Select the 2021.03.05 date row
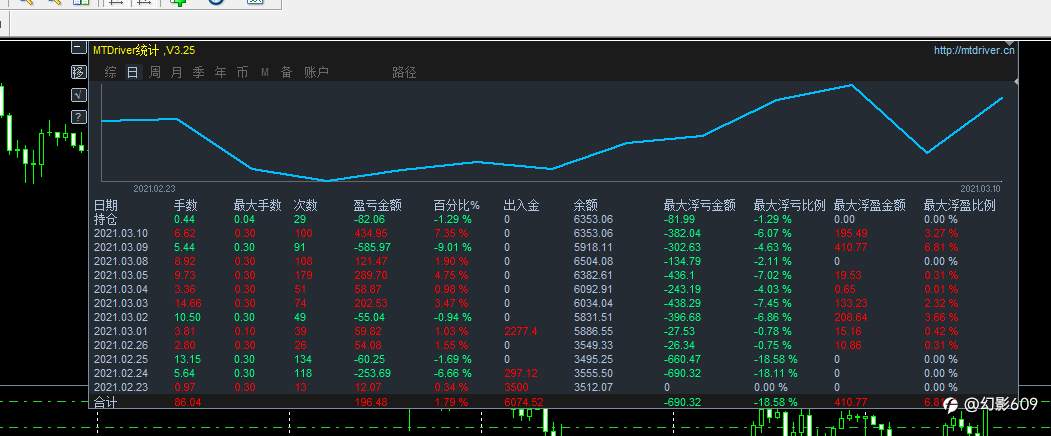The width and height of the screenshot is (1051, 436). pyautogui.click(x=121, y=275)
